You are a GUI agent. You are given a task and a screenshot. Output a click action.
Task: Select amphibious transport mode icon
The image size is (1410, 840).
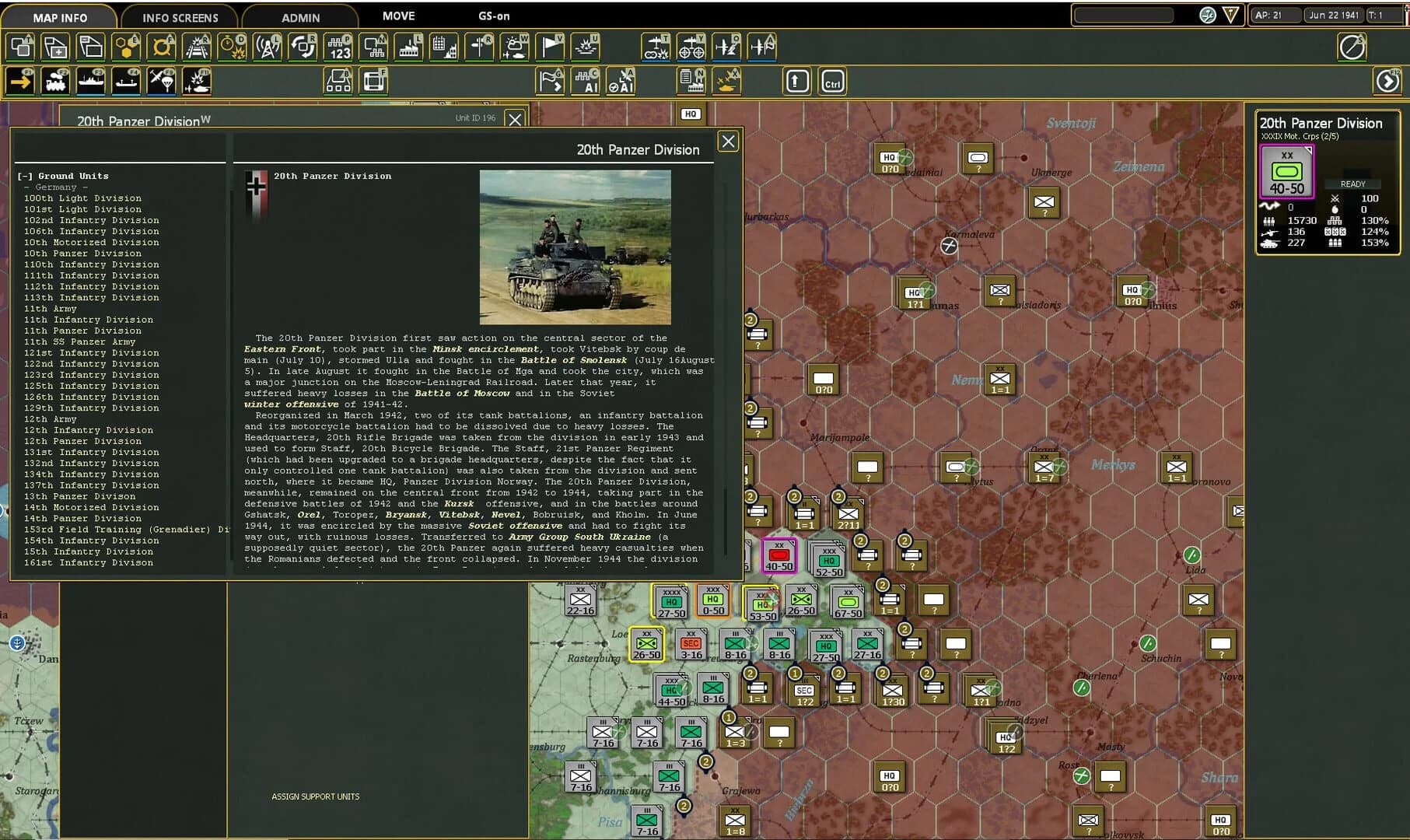(x=127, y=81)
